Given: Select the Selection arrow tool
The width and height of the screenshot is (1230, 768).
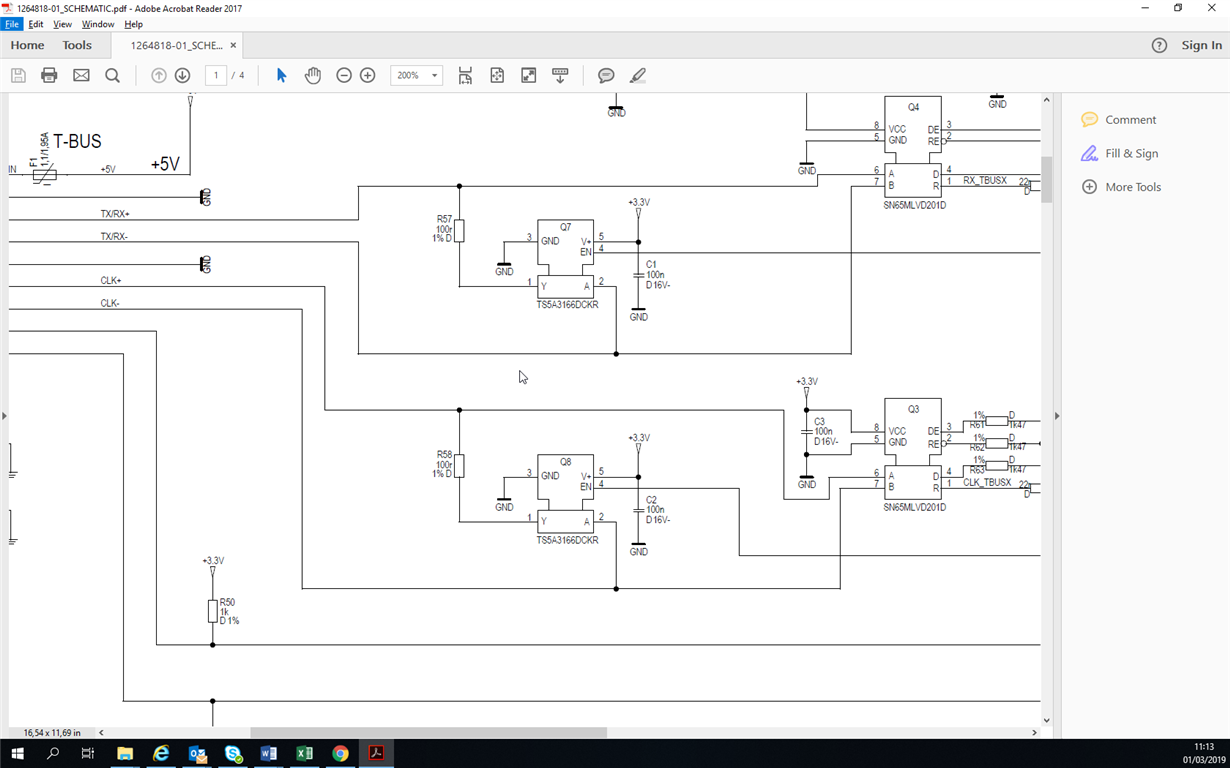Looking at the screenshot, I should (x=281, y=75).
